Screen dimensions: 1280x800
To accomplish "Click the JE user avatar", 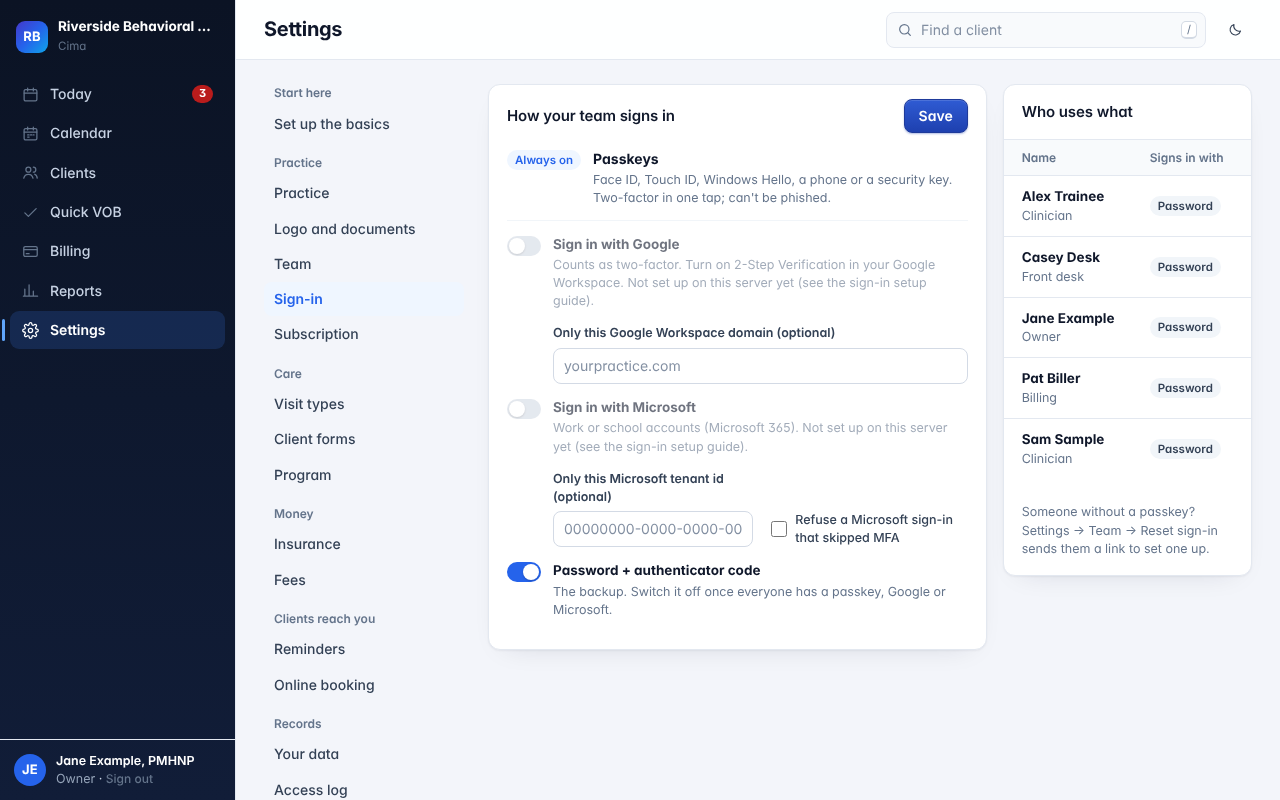I will coord(30,769).
